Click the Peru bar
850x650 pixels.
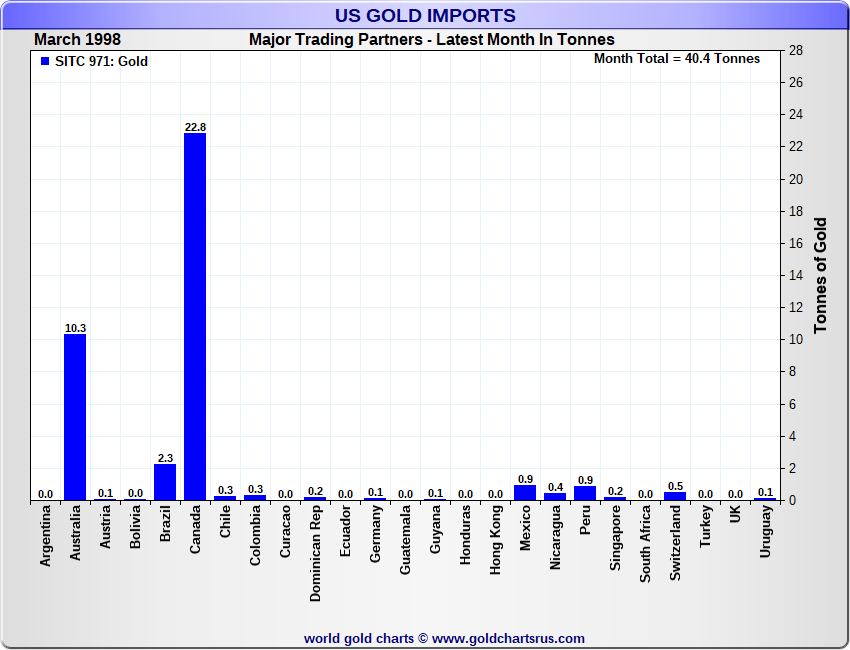(x=585, y=493)
